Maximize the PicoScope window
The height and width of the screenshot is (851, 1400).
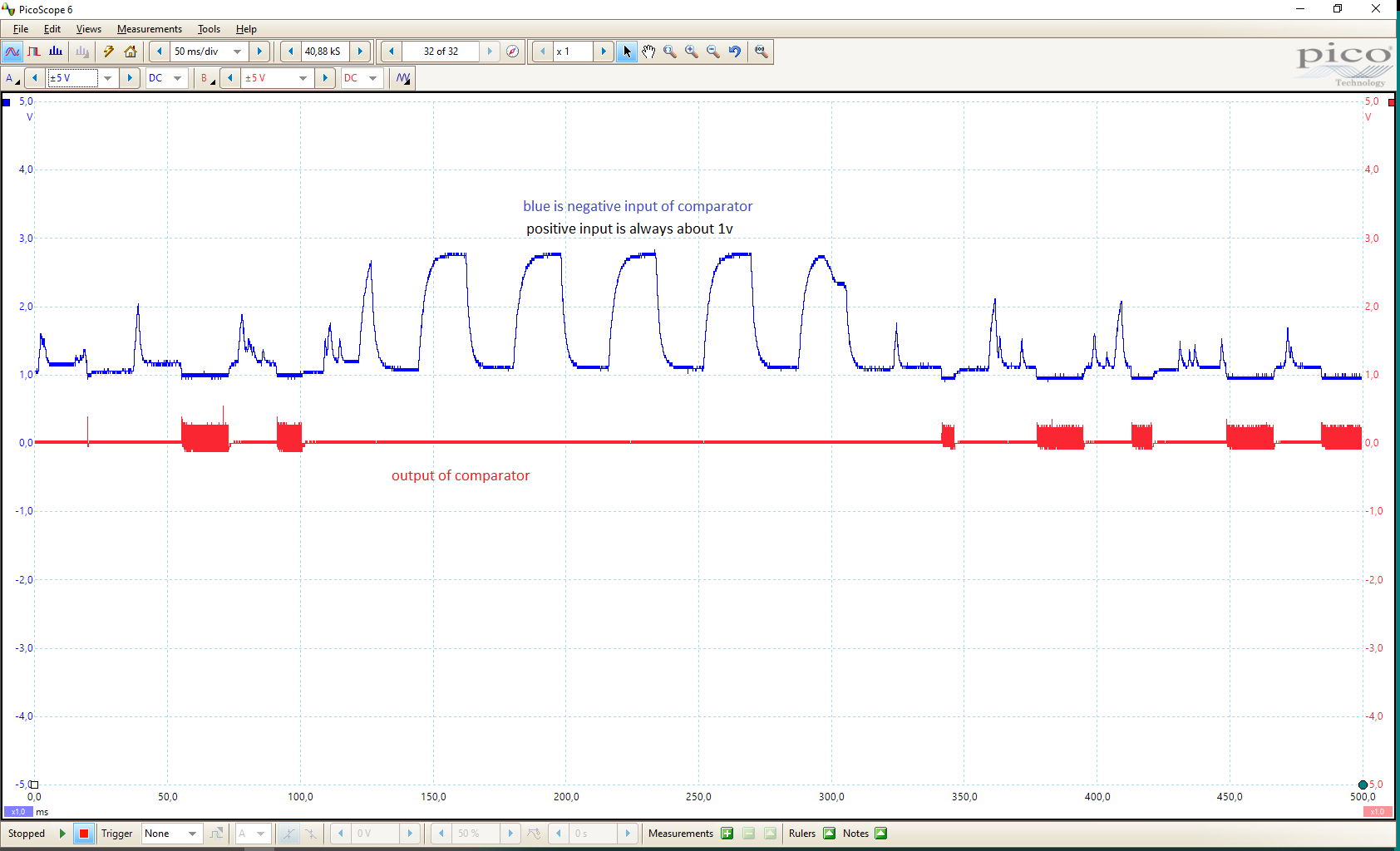pyautogui.click(x=1338, y=9)
